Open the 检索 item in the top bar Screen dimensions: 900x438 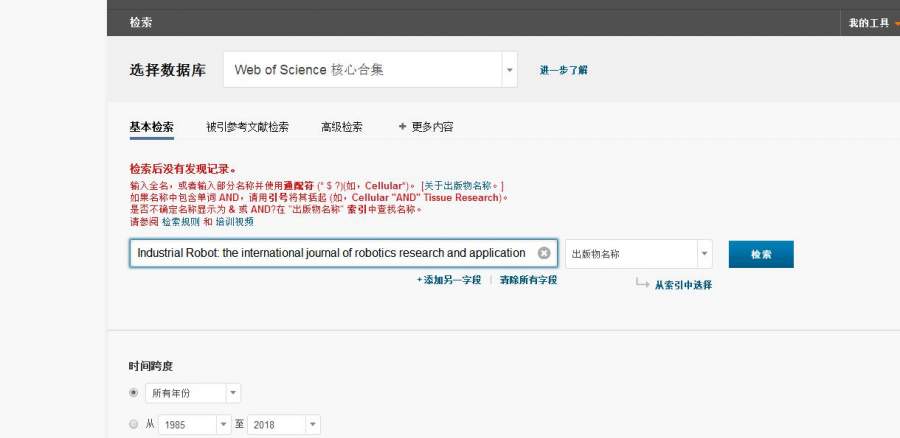pos(141,23)
